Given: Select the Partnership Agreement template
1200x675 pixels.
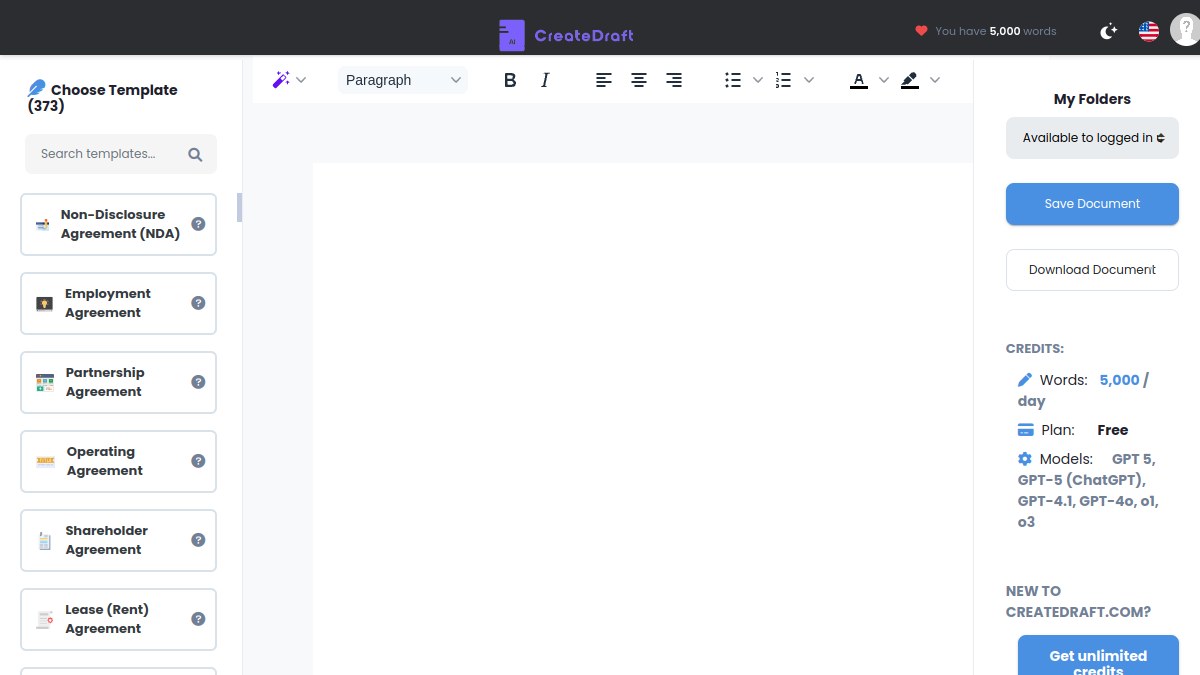Looking at the screenshot, I should click(118, 382).
